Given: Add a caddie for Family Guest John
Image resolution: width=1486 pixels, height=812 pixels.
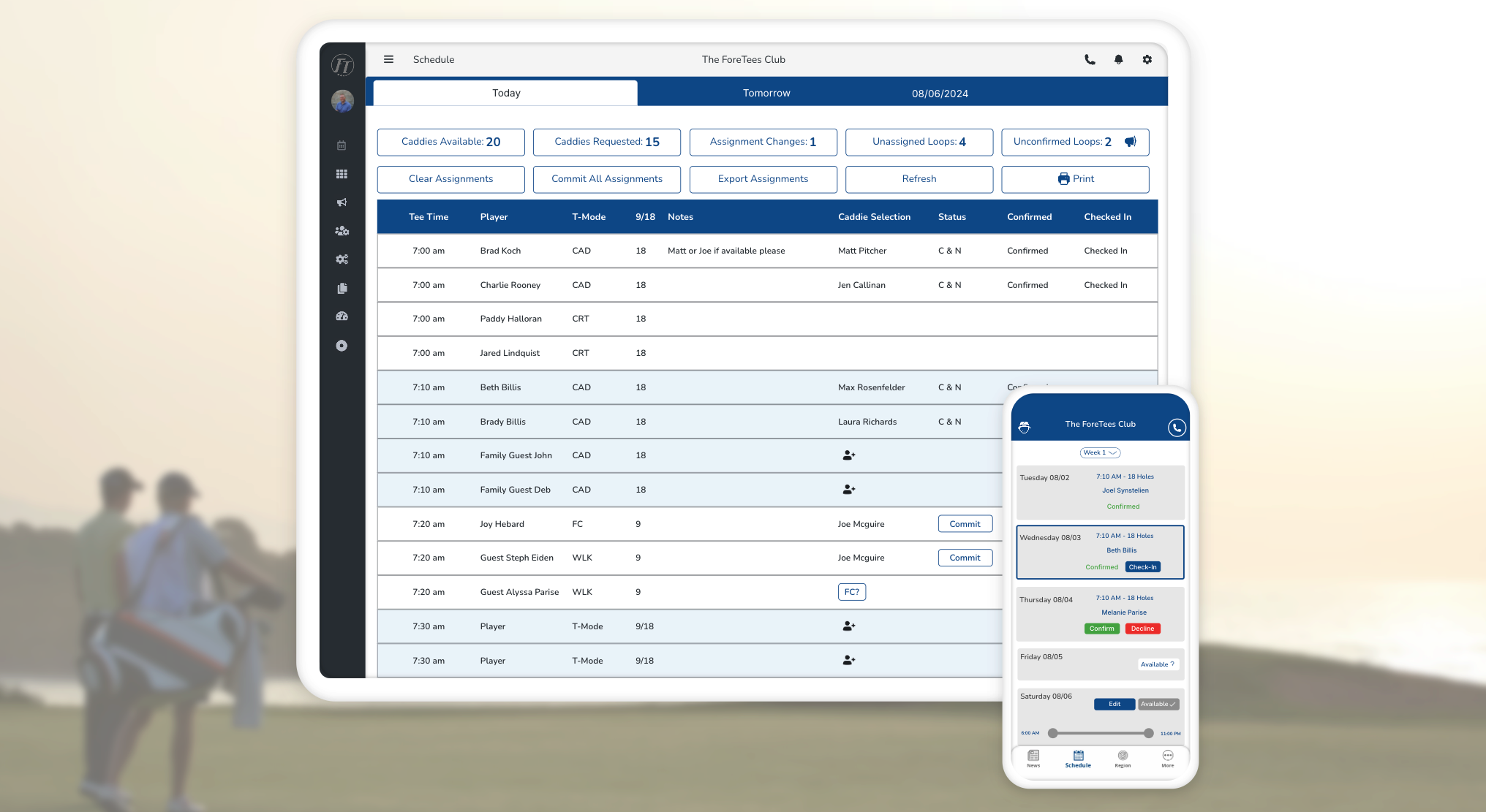Looking at the screenshot, I should tap(848, 455).
